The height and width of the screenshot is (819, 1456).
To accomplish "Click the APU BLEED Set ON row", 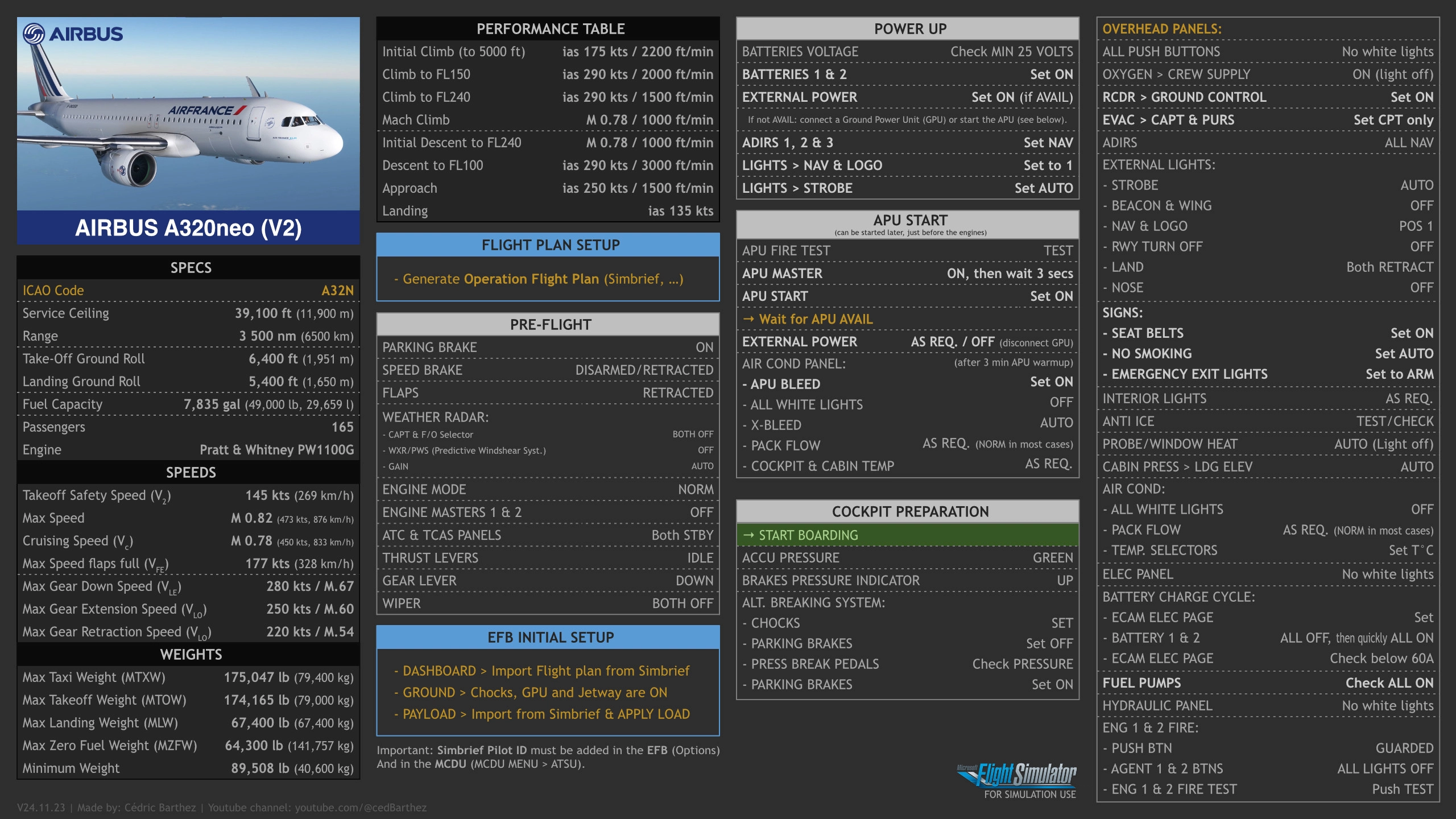I will (908, 383).
